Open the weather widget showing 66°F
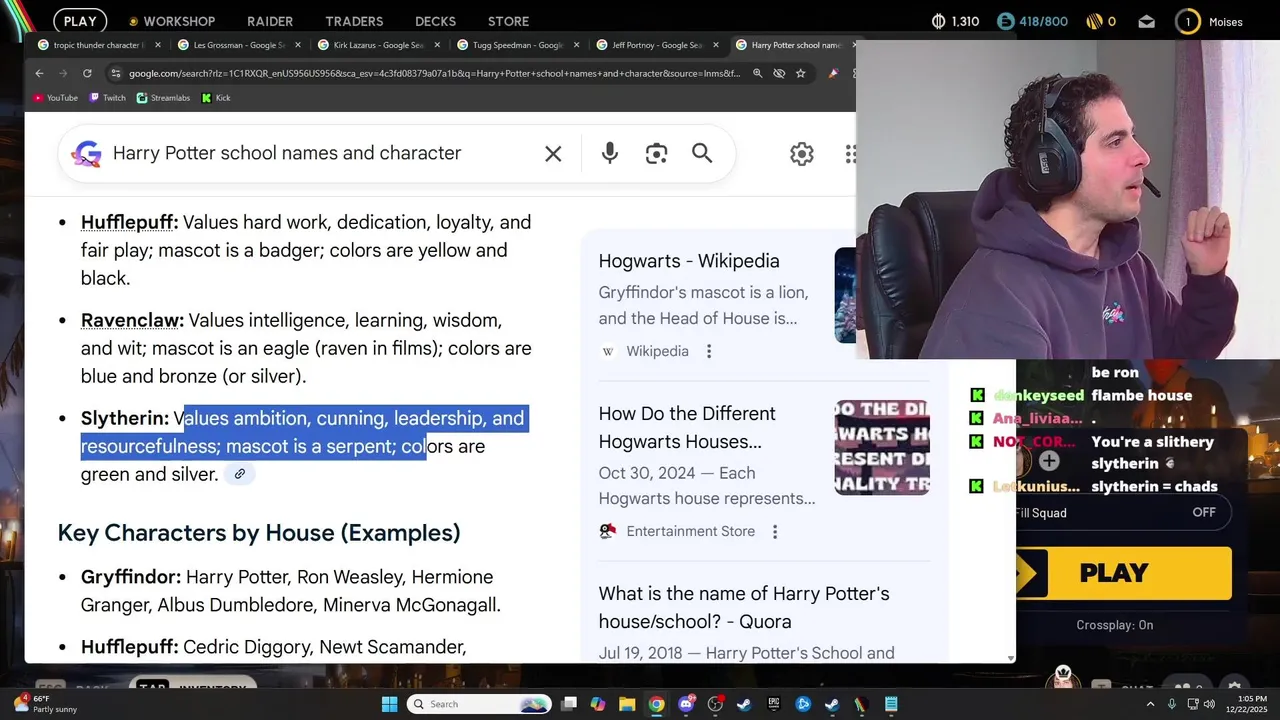This screenshot has width=1280, height=720. point(46,704)
